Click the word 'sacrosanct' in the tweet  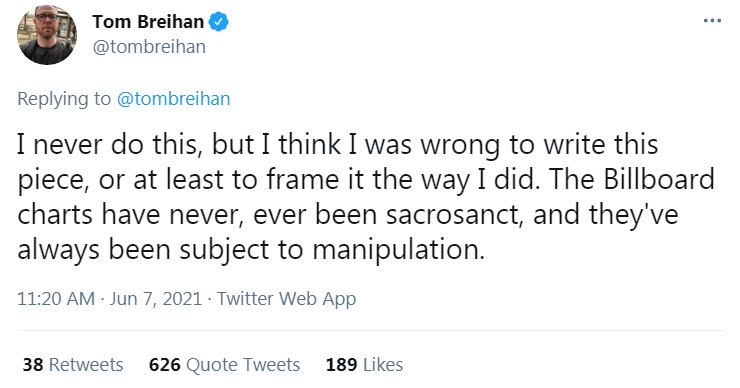point(454,215)
